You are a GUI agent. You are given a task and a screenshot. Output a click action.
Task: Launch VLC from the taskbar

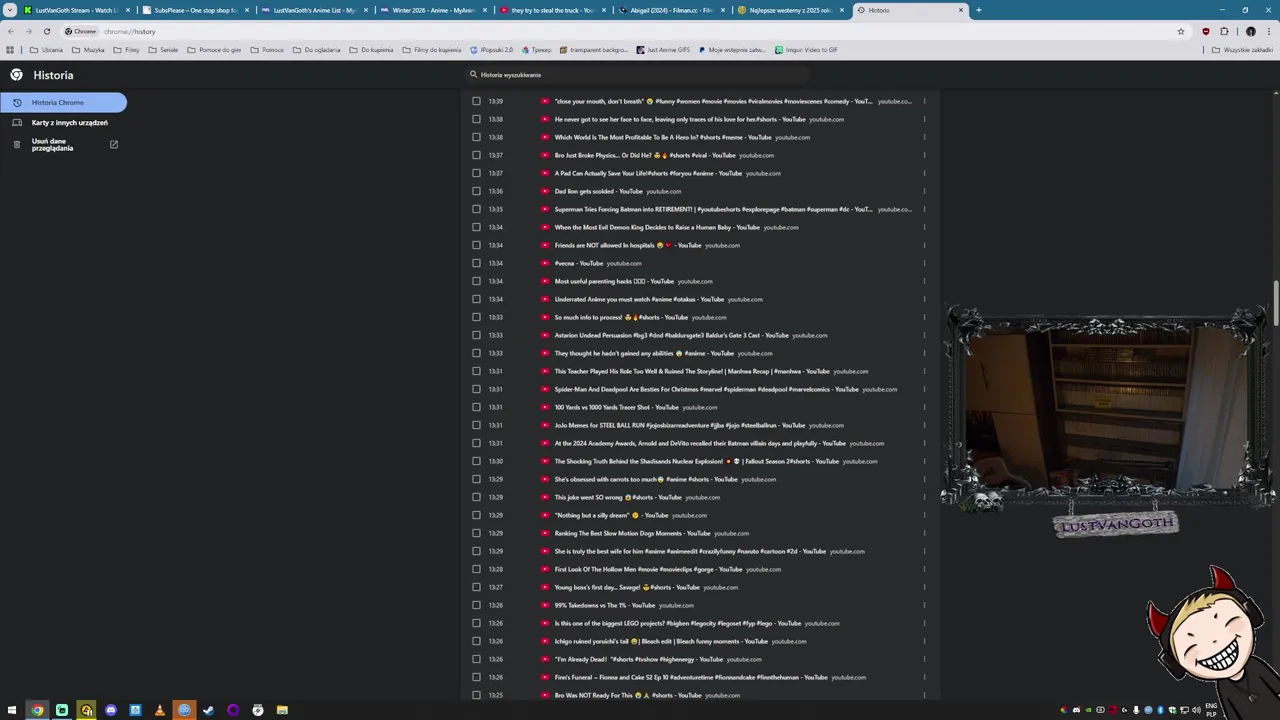160,710
